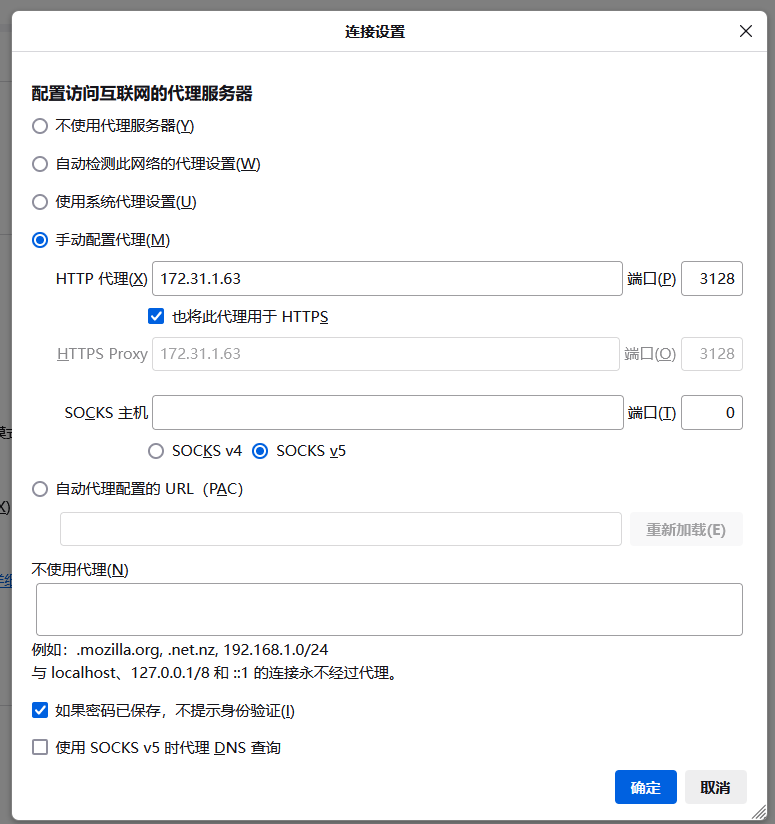Click the HTTP proxy port field showing 3128
Screen dimensions: 775x824
(711, 279)
